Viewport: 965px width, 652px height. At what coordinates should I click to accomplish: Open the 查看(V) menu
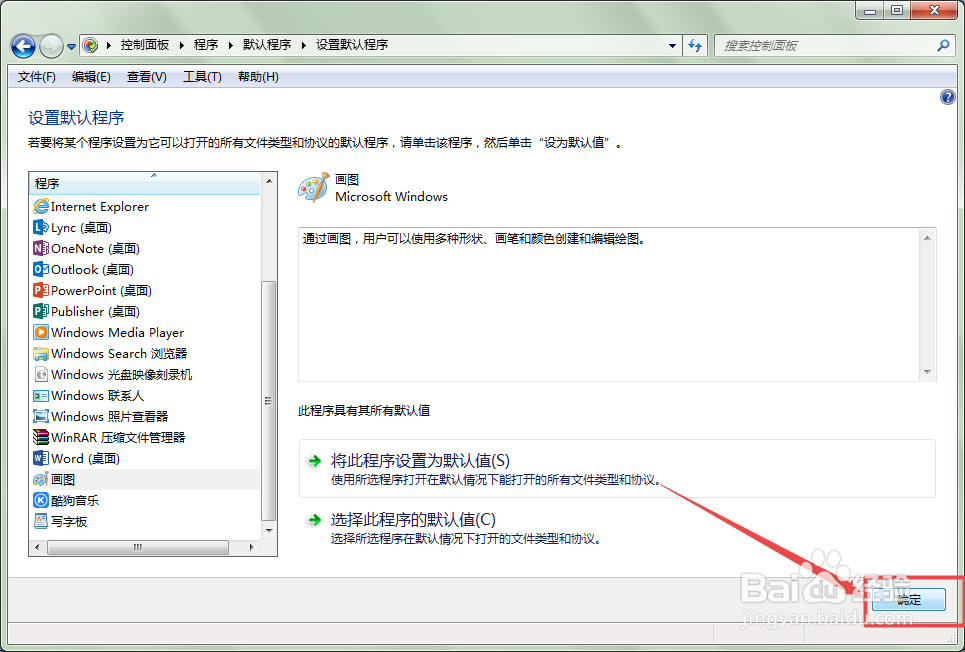(x=146, y=77)
